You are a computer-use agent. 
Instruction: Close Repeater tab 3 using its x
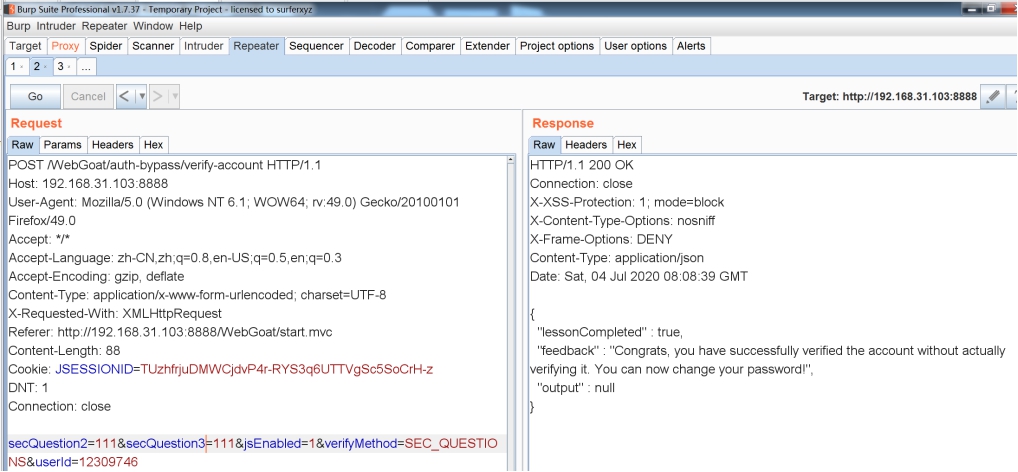tap(69, 67)
